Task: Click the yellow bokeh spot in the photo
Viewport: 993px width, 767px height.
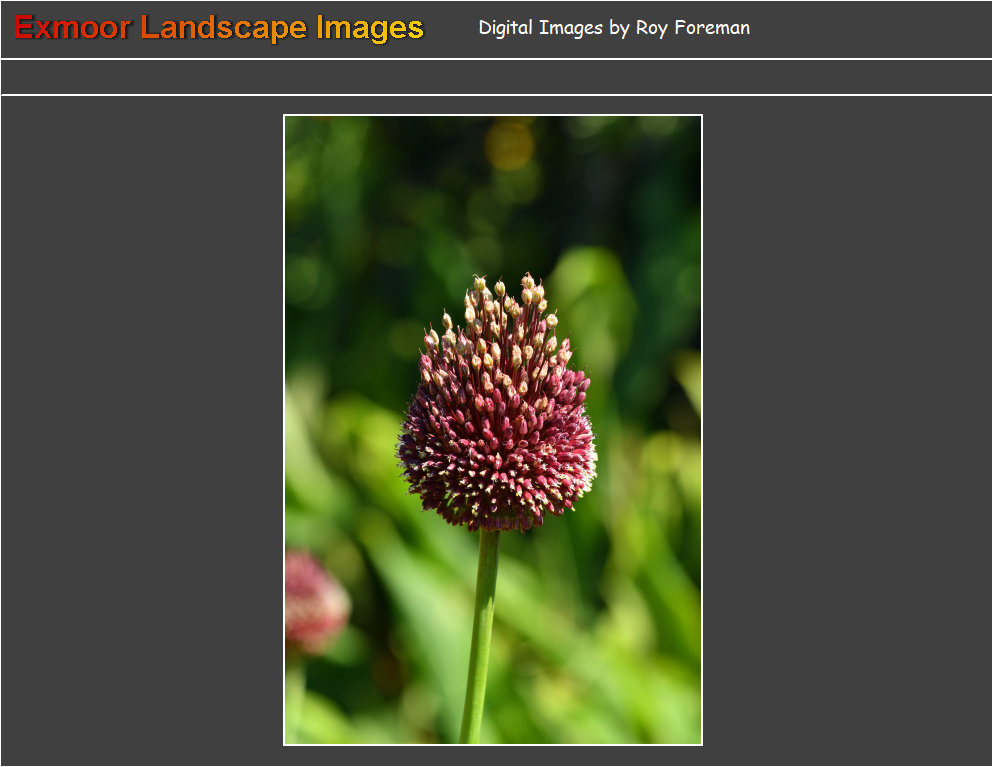Action: (x=510, y=145)
